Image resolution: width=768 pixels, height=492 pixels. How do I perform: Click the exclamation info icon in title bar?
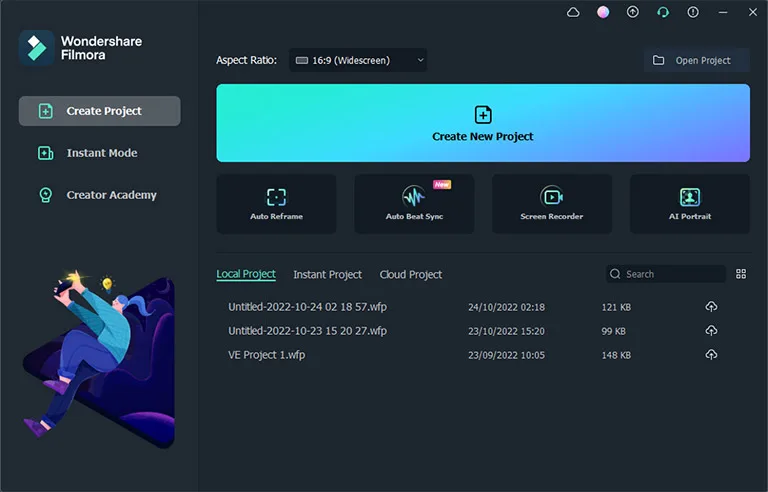[x=693, y=12]
